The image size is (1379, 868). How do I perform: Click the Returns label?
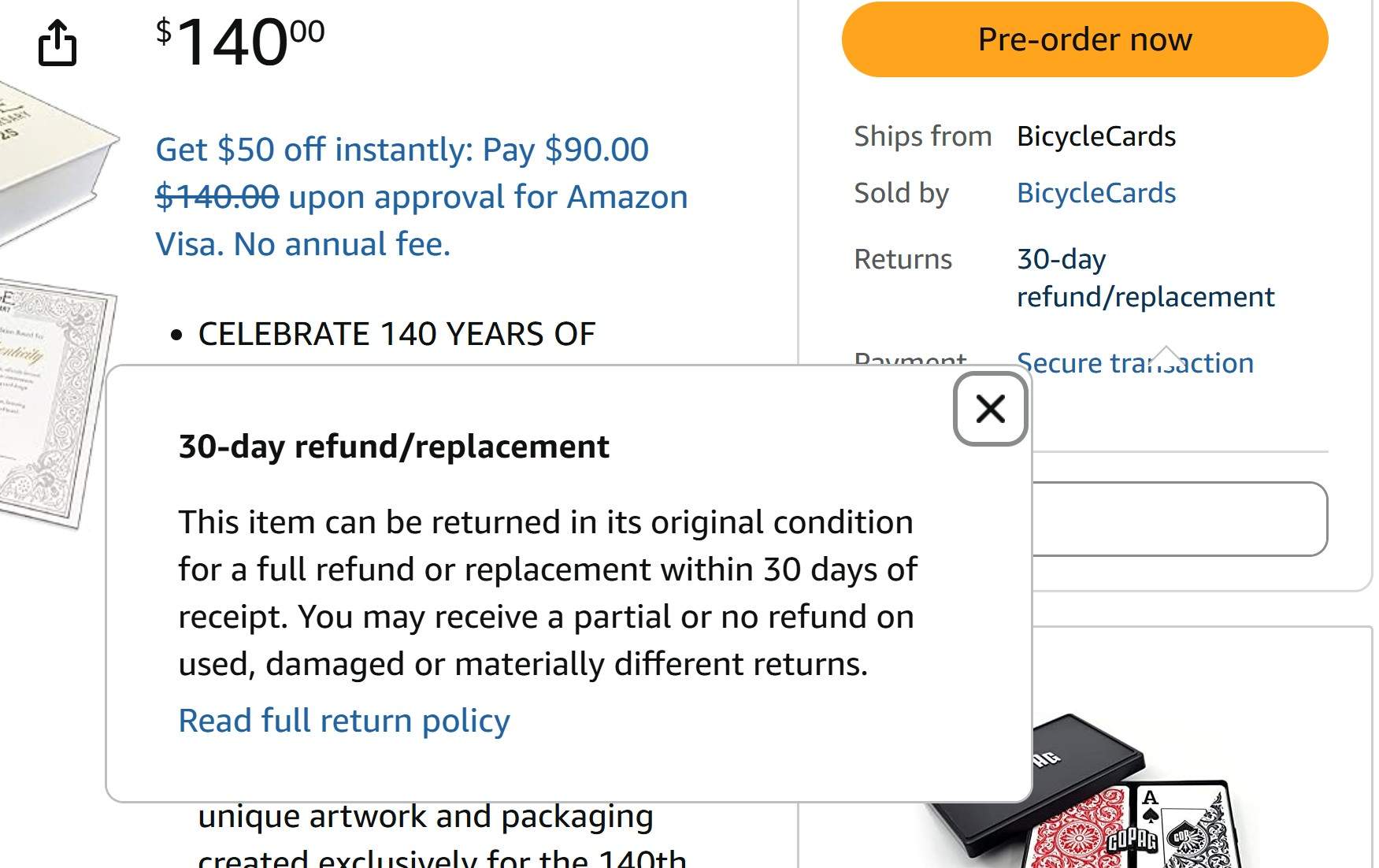click(903, 259)
